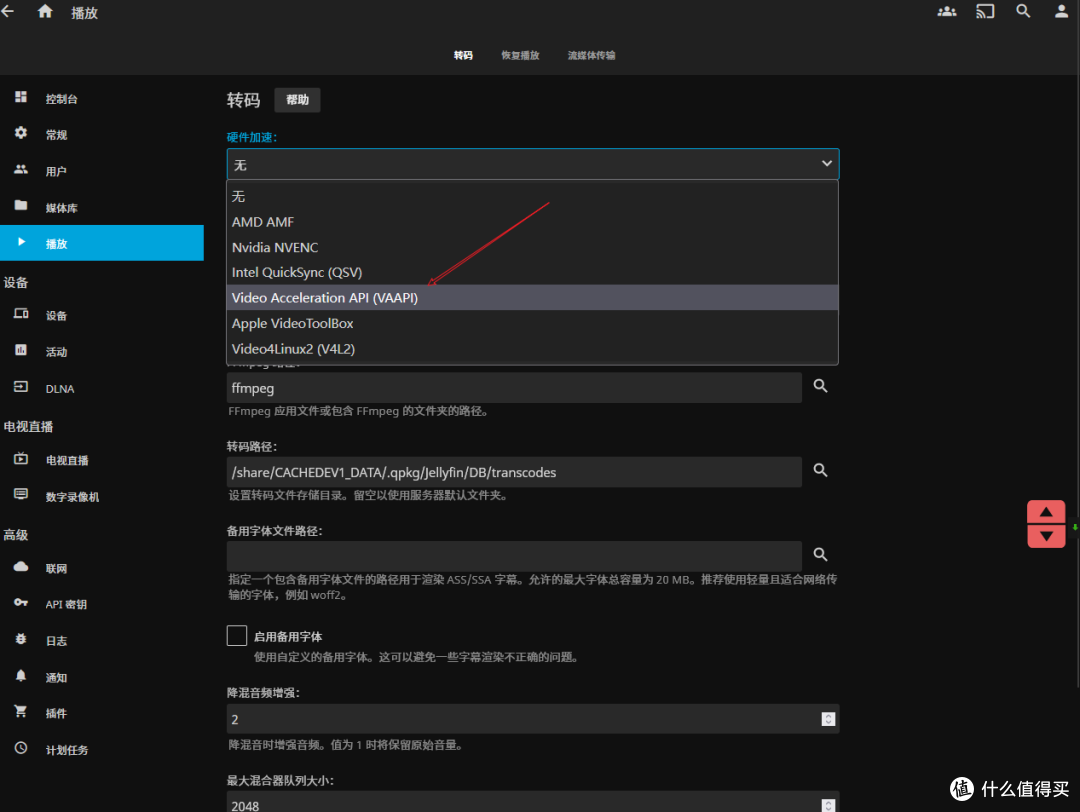Open search with the header magnifier icon
This screenshot has height=812, width=1080.
click(1023, 12)
